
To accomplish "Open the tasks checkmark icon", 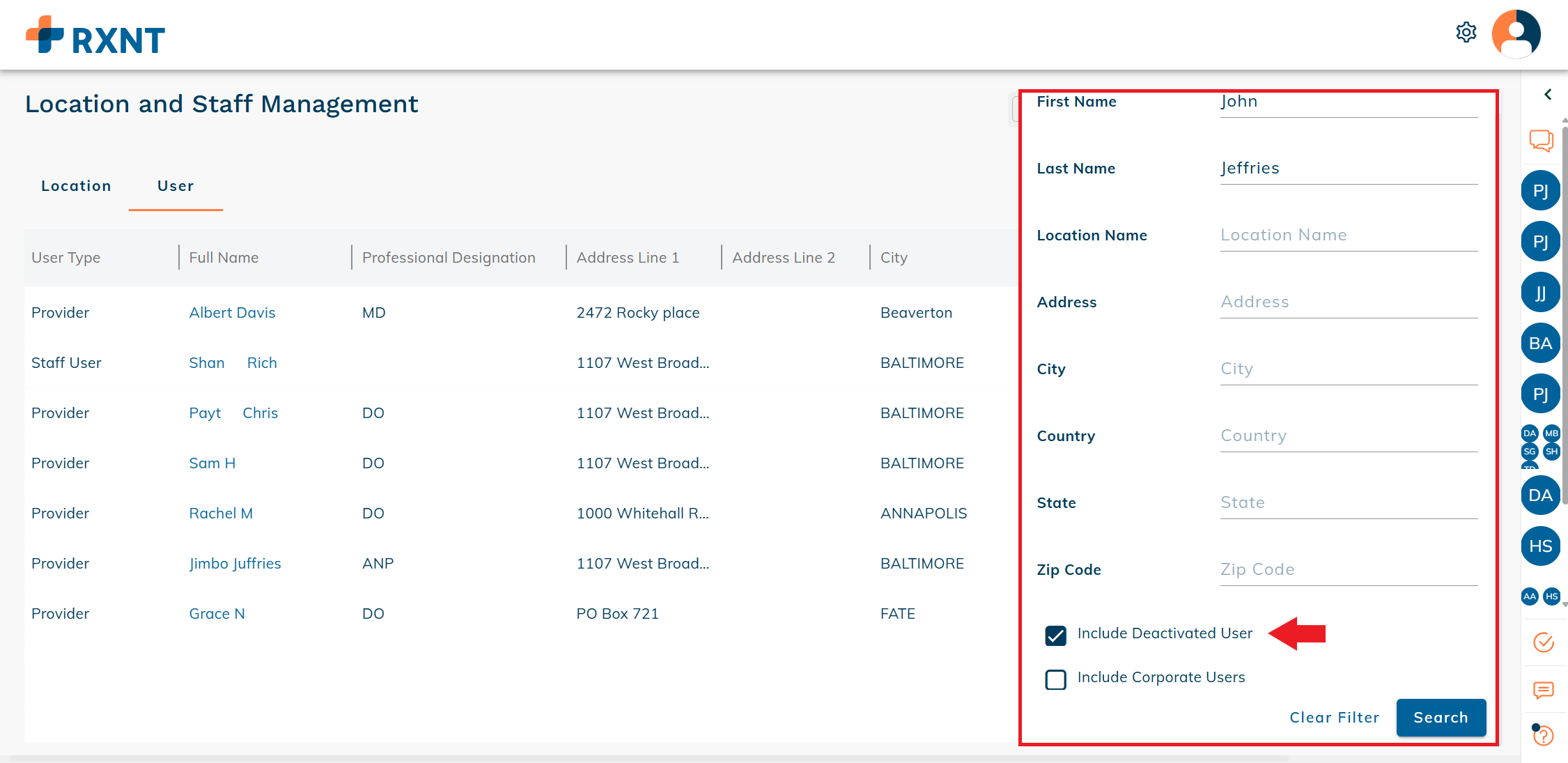I will (1544, 642).
